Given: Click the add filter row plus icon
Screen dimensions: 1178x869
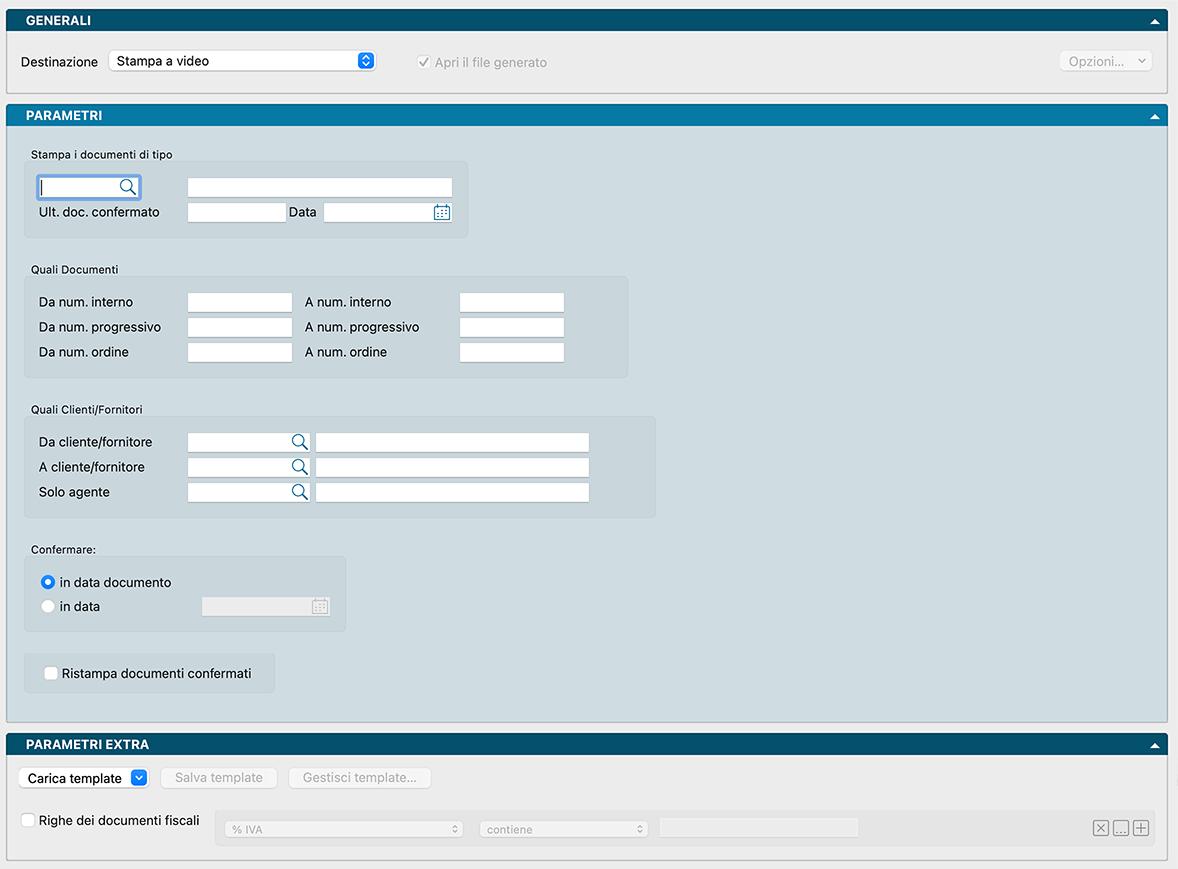Looking at the screenshot, I should pos(1141,828).
